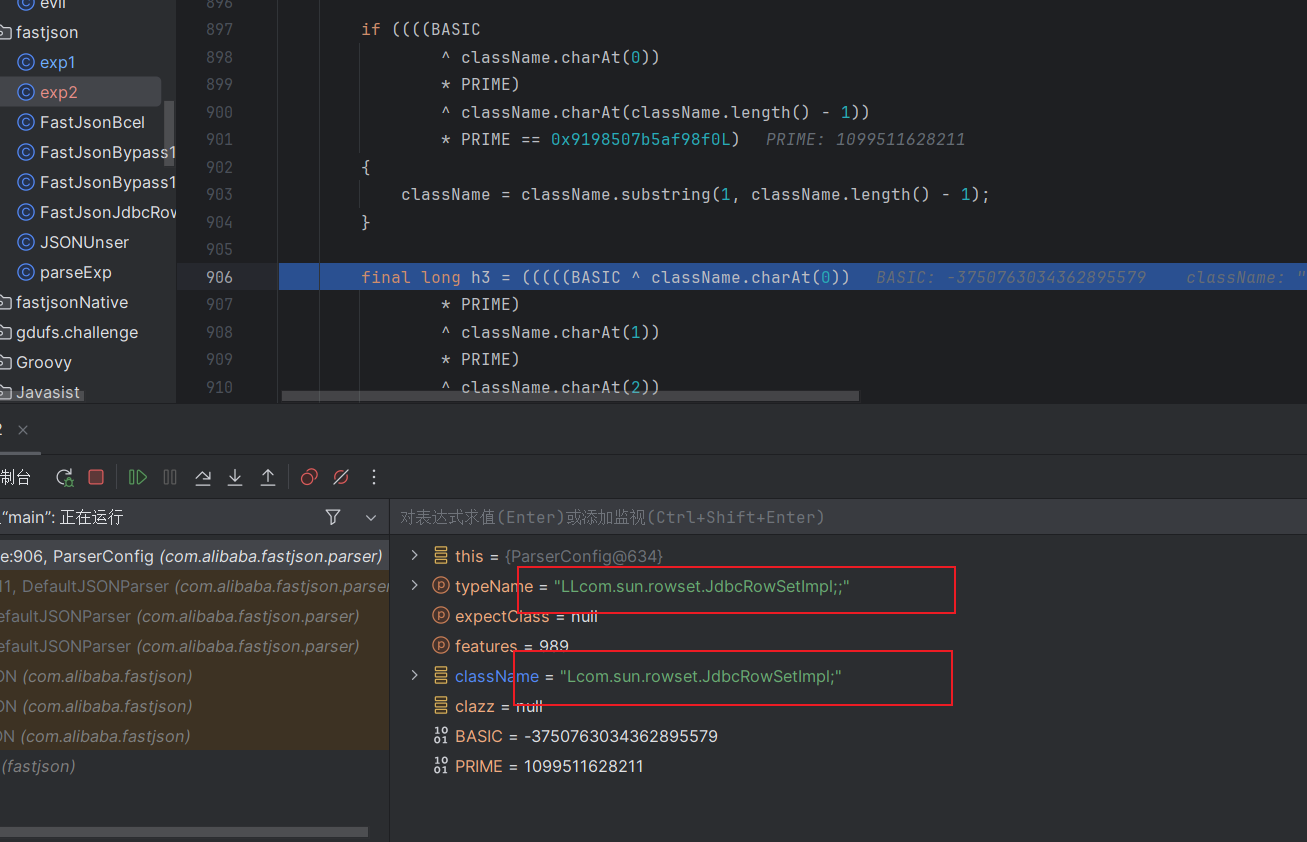Viewport: 1307px width, 842px height.
Task: Click the expectClass parameter icon
Action: click(441, 616)
